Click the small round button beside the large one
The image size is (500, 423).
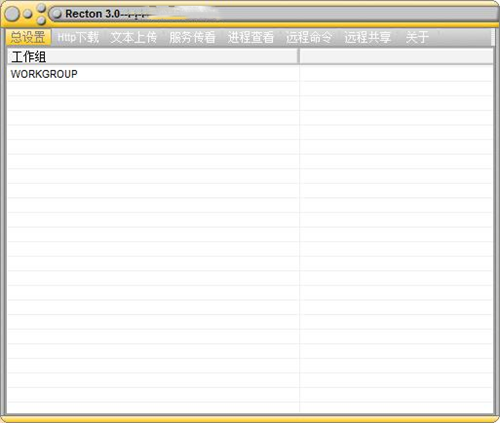(28, 14)
